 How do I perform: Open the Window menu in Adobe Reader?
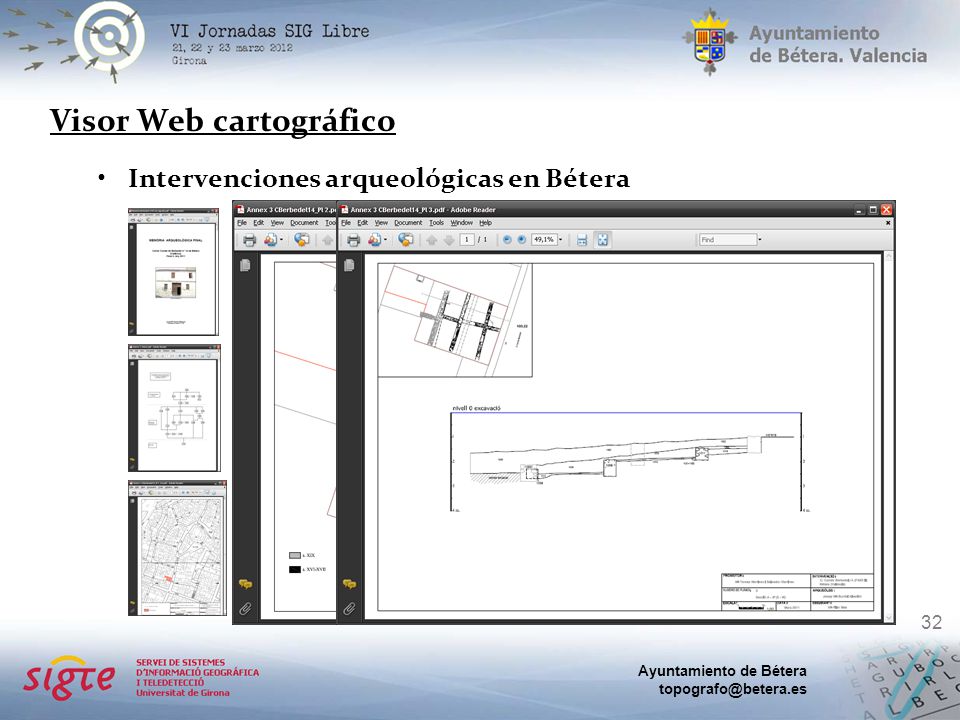462,223
